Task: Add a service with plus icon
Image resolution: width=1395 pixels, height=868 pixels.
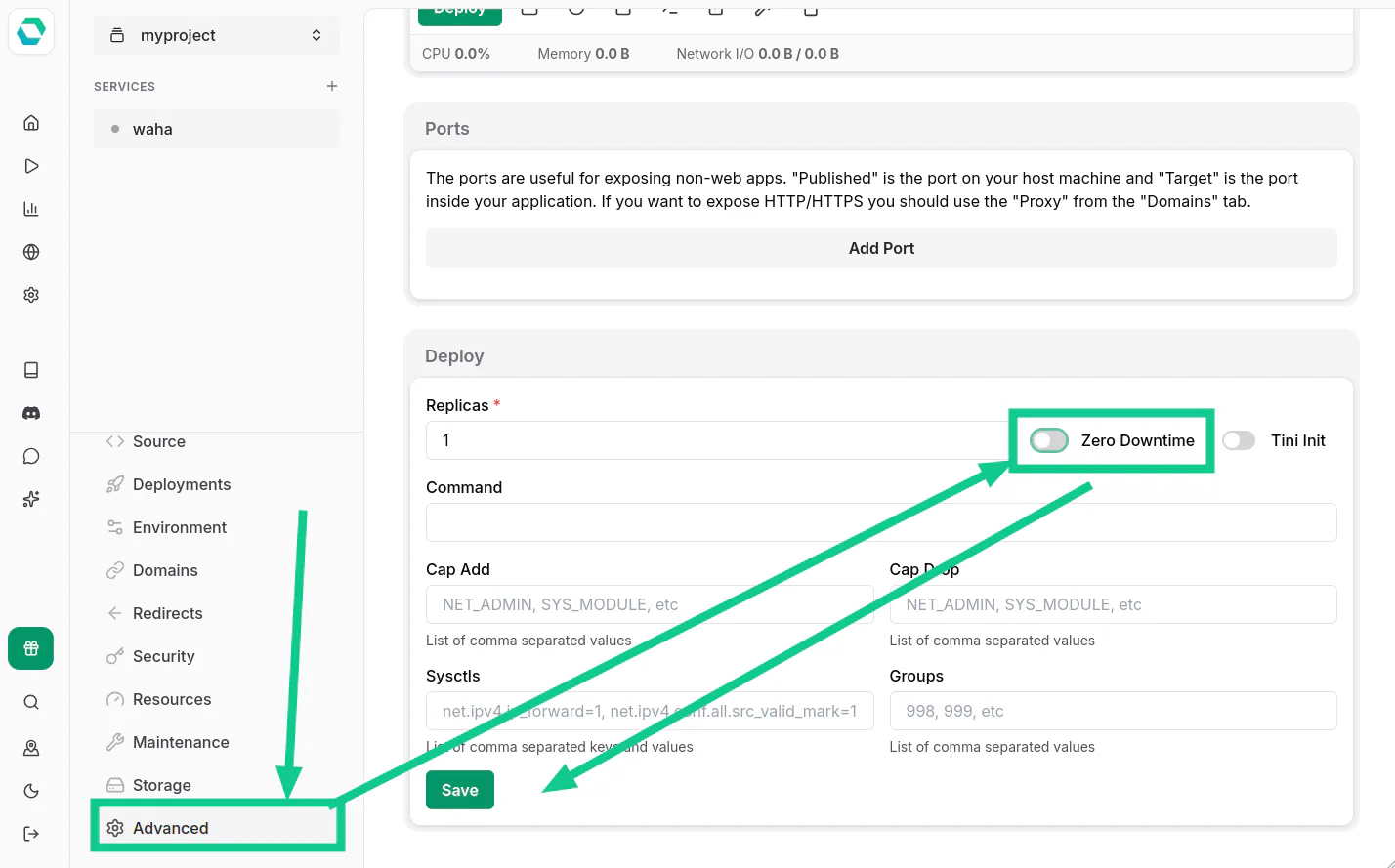Action: pos(332,86)
